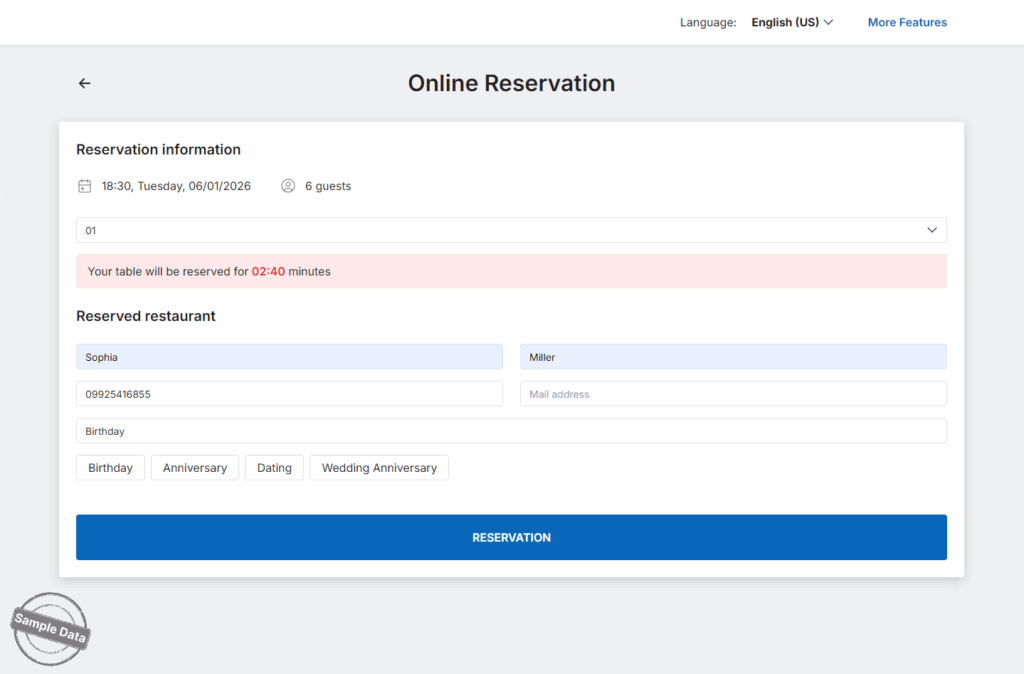Click the last name field containing Miller

[733, 357]
